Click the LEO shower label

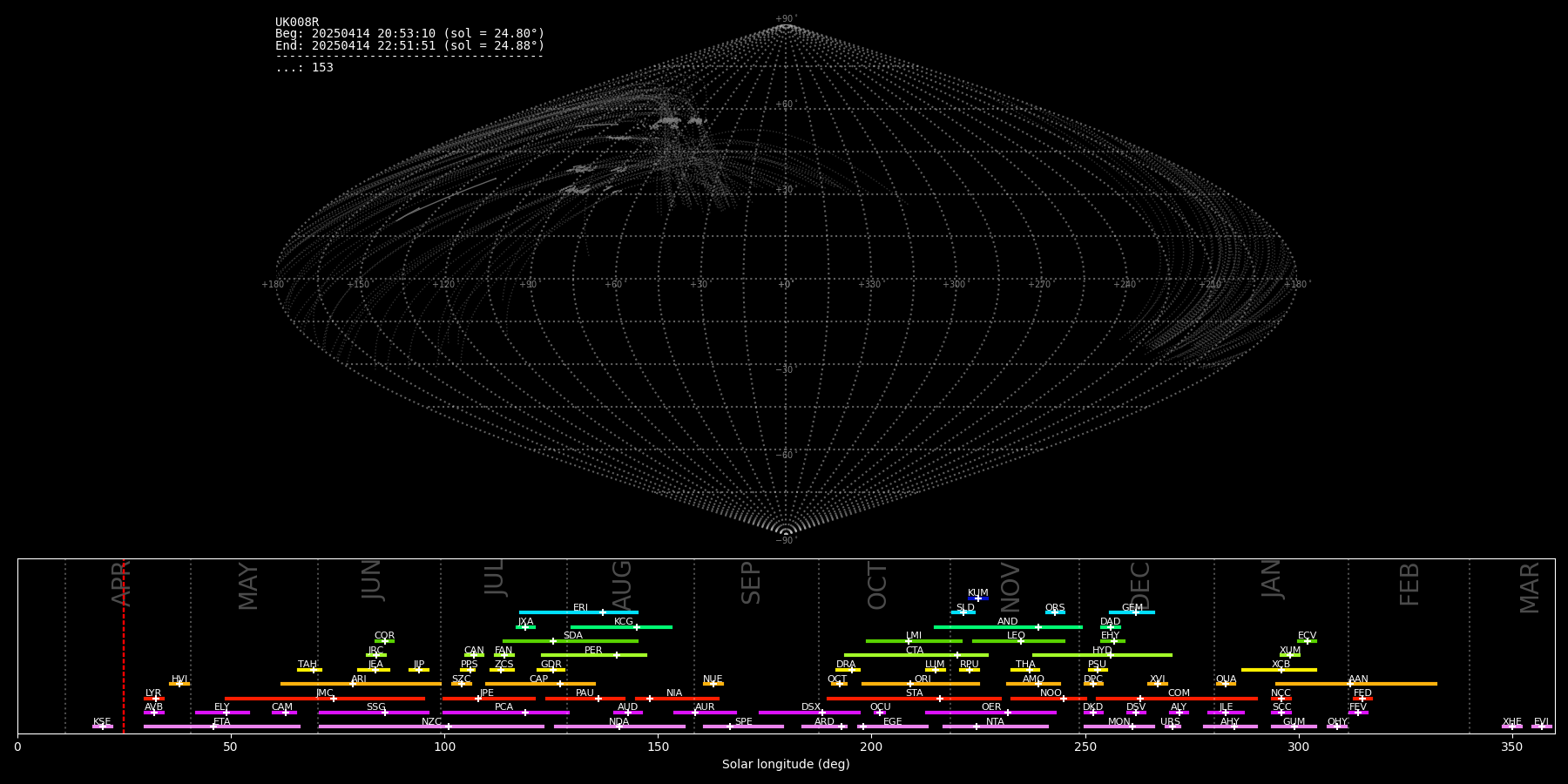(x=1017, y=636)
